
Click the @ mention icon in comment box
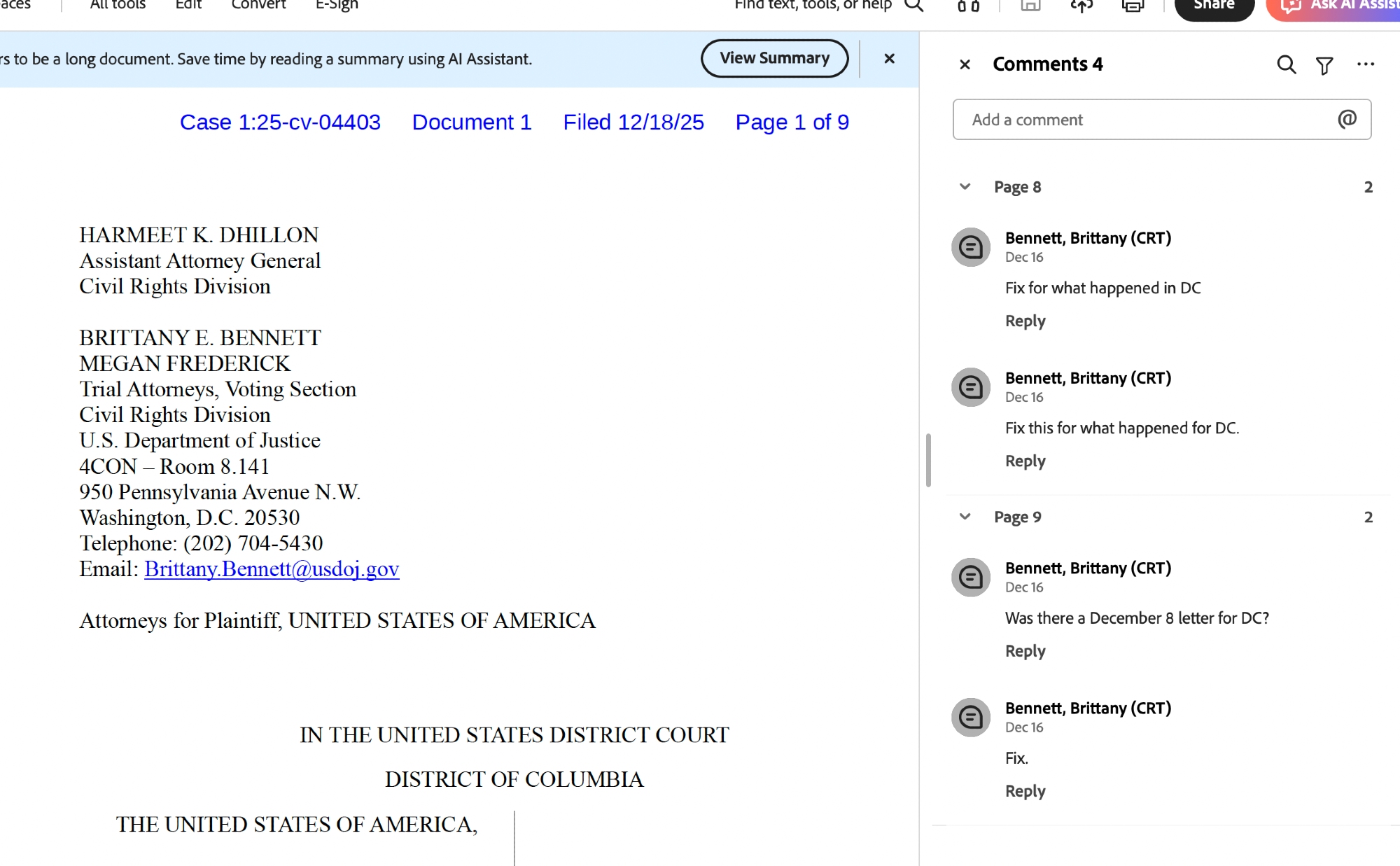[1347, 119]
